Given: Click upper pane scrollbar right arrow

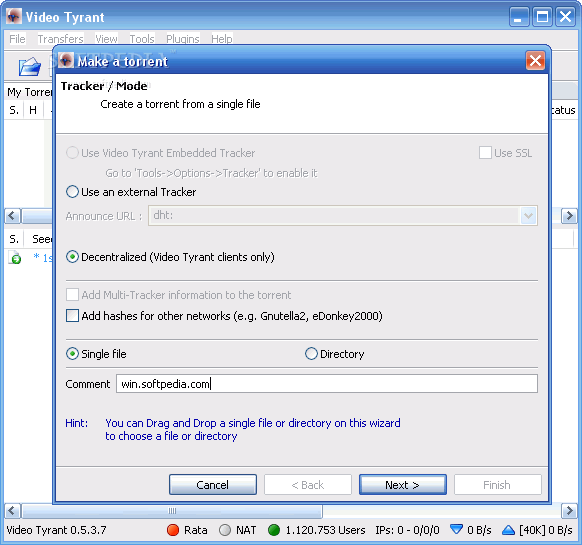Looking at the screenshot, I should point(569,216).
